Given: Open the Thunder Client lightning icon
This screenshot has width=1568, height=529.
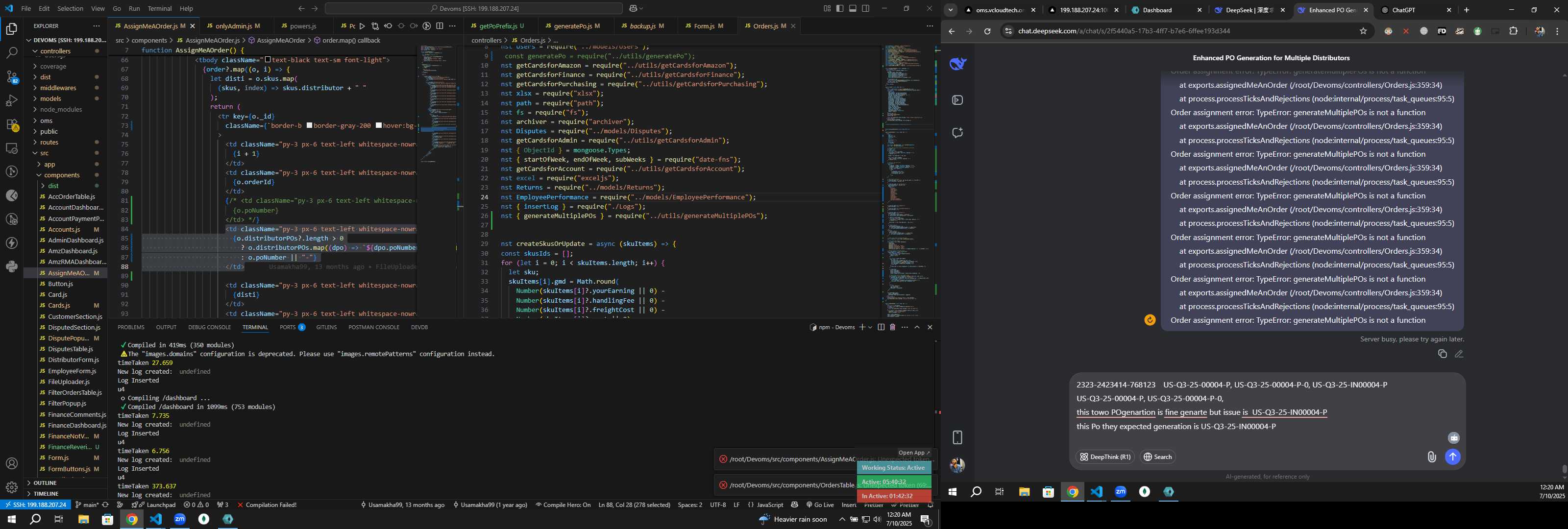Looking at the screenshot, I should [x=12, y=243].
